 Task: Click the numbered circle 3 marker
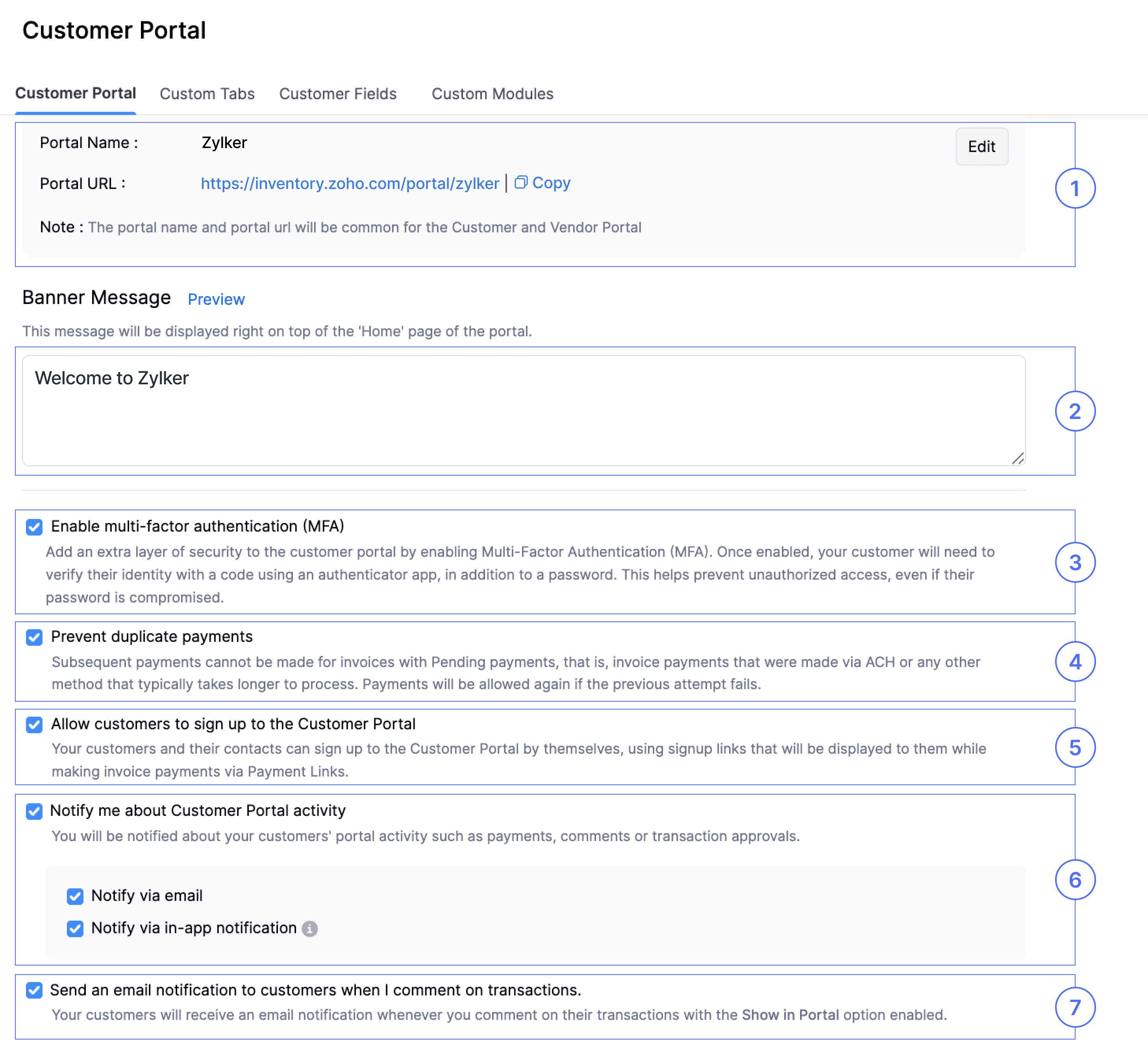[x=1074, y=563]
